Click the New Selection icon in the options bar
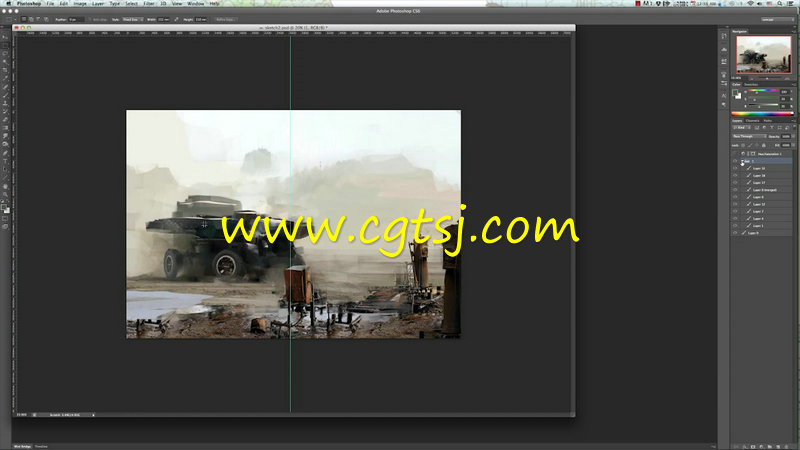Screen dimensions: 800x450 (23, 19)
